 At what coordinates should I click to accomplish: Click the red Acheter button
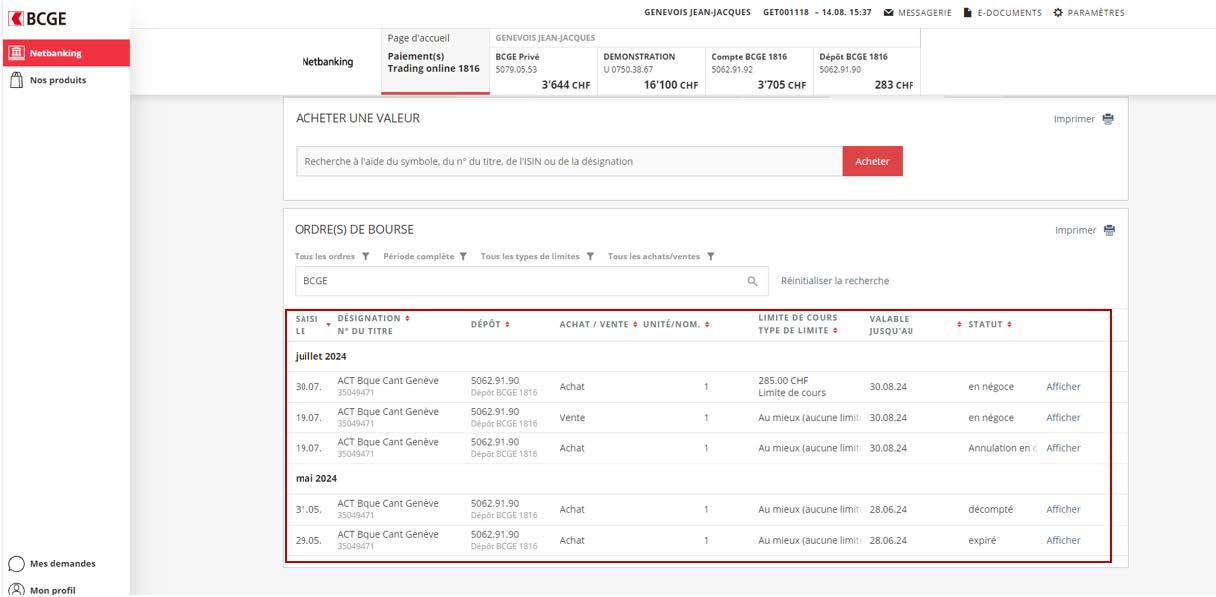coord(872,161)
